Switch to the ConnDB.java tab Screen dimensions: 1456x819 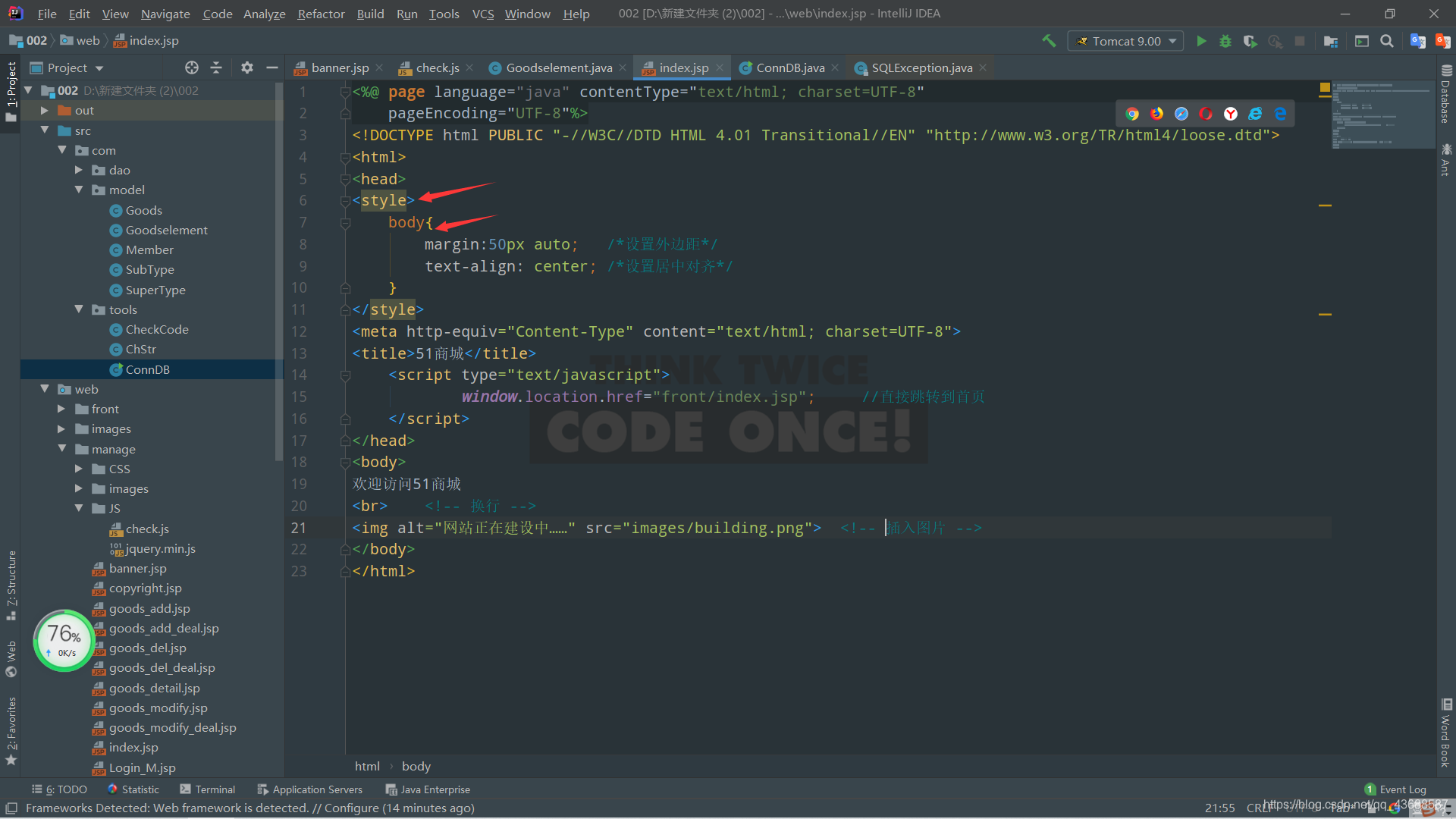tap(789, 67)
